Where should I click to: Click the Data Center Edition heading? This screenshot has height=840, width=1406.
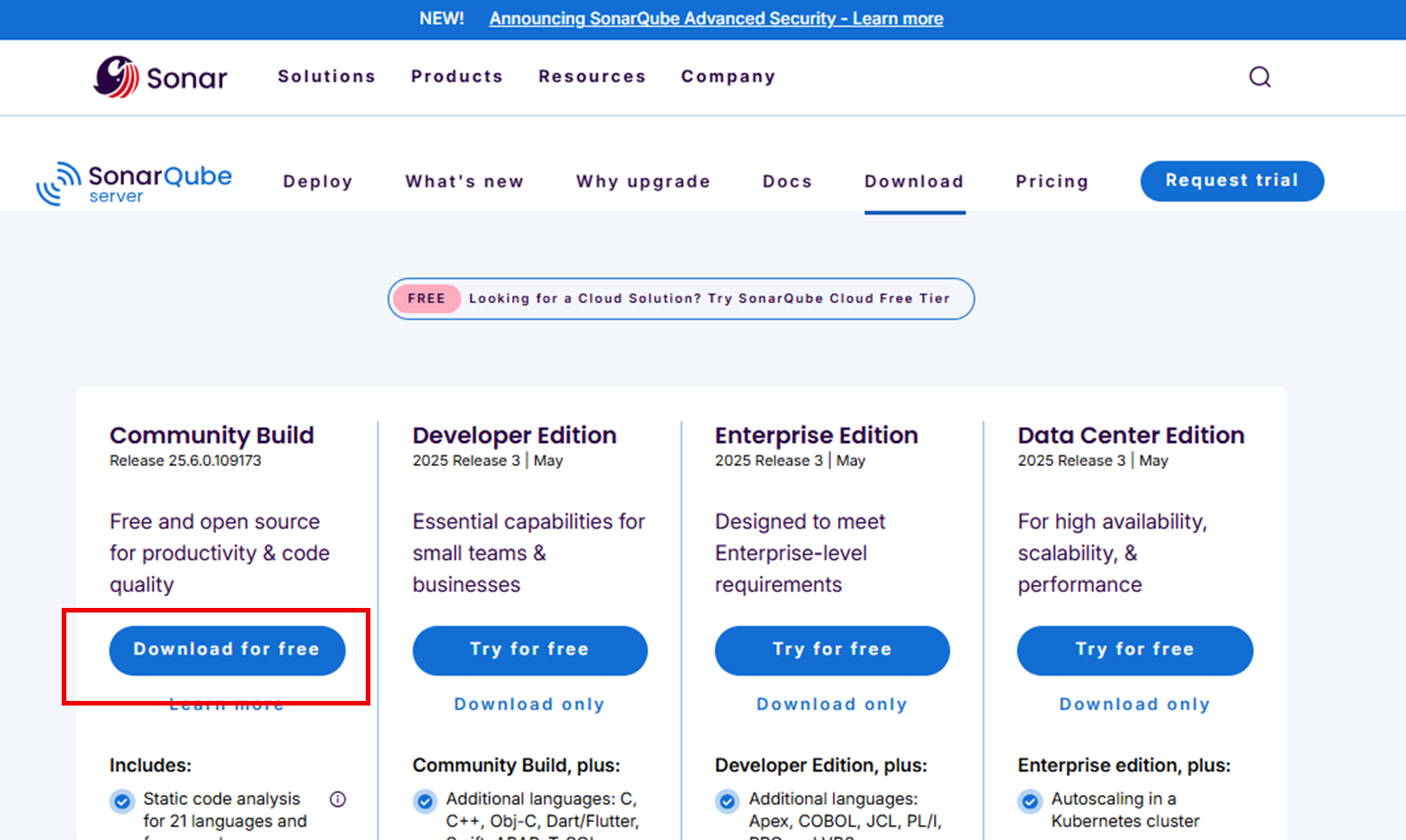[1131, 435]
